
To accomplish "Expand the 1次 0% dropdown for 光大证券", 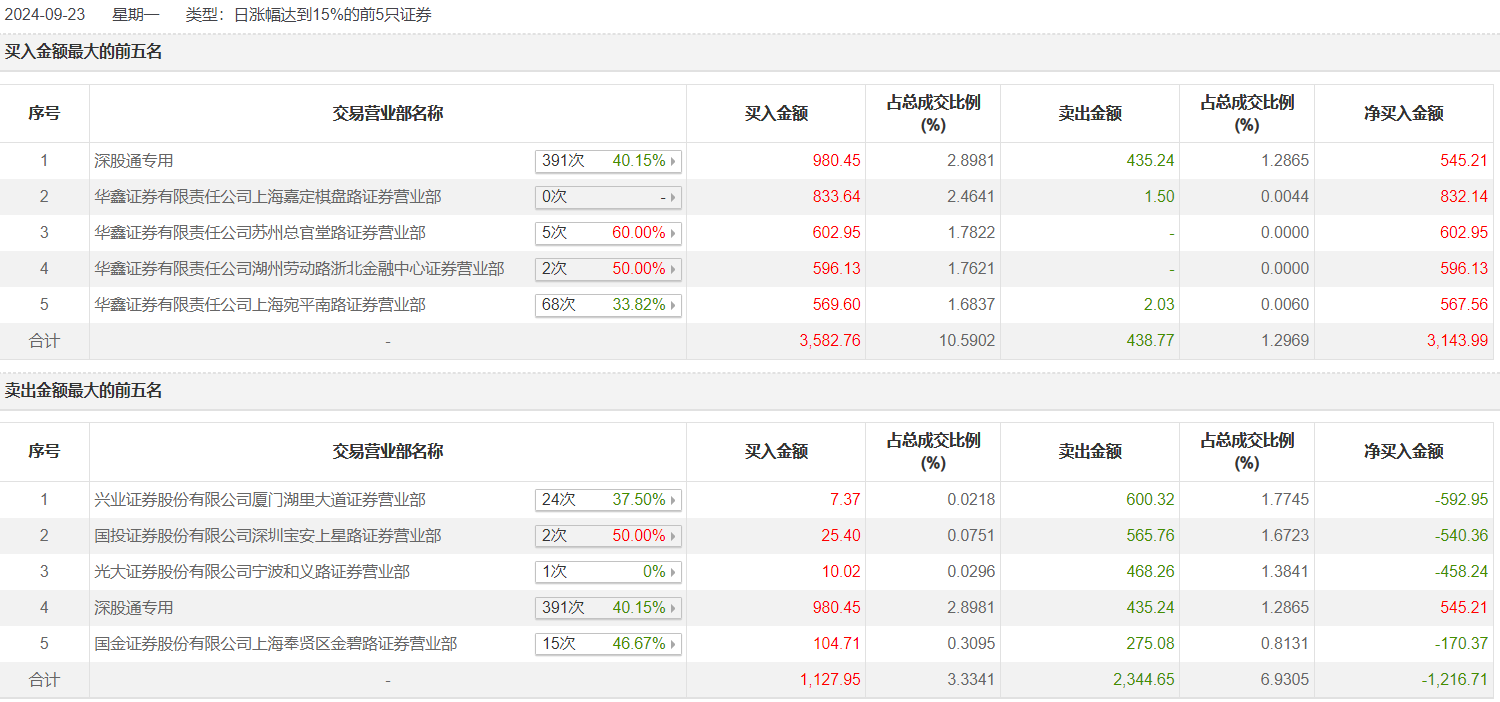I will (608, 572).
